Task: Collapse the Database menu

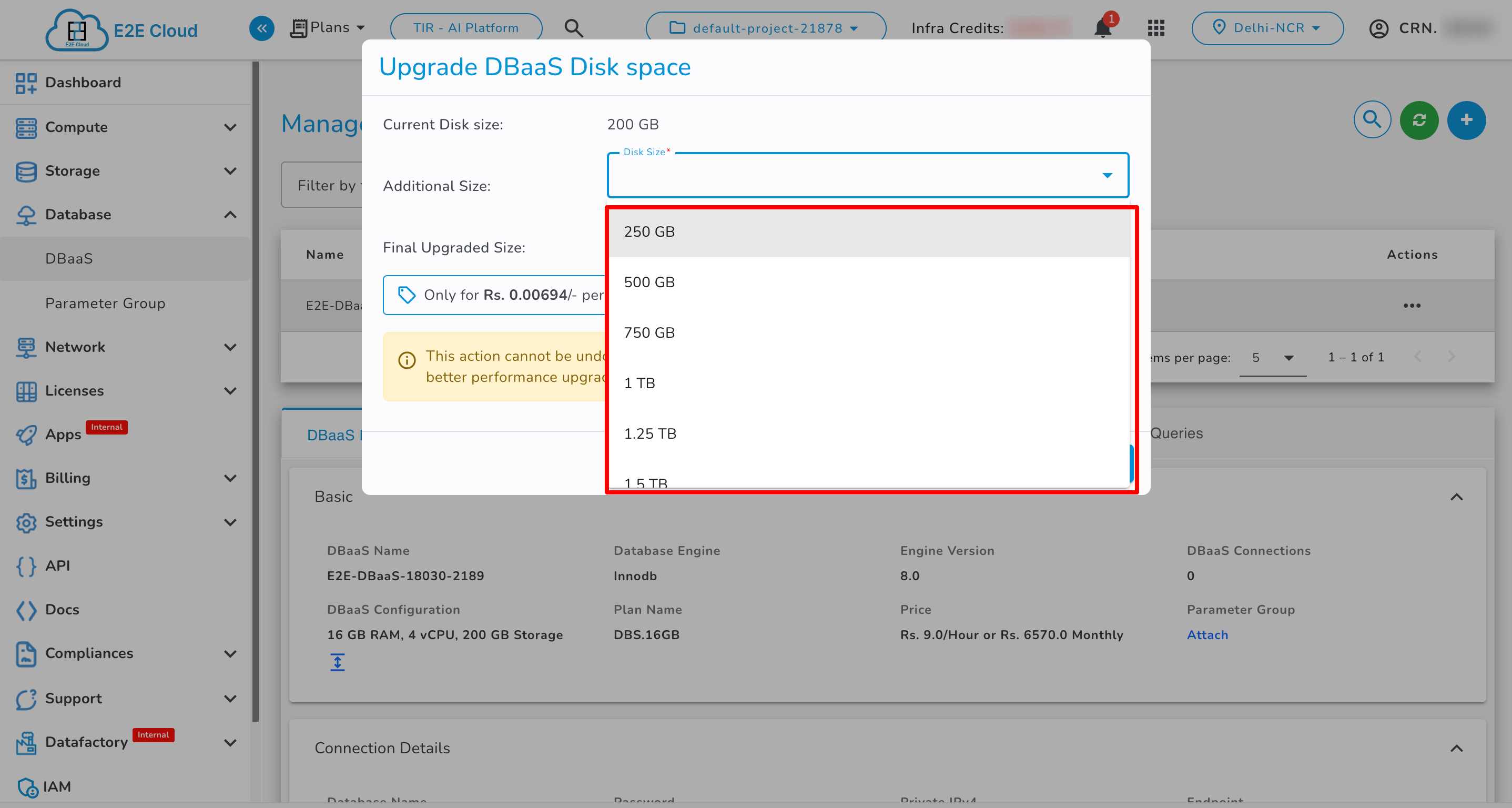Action: (231, 214)
